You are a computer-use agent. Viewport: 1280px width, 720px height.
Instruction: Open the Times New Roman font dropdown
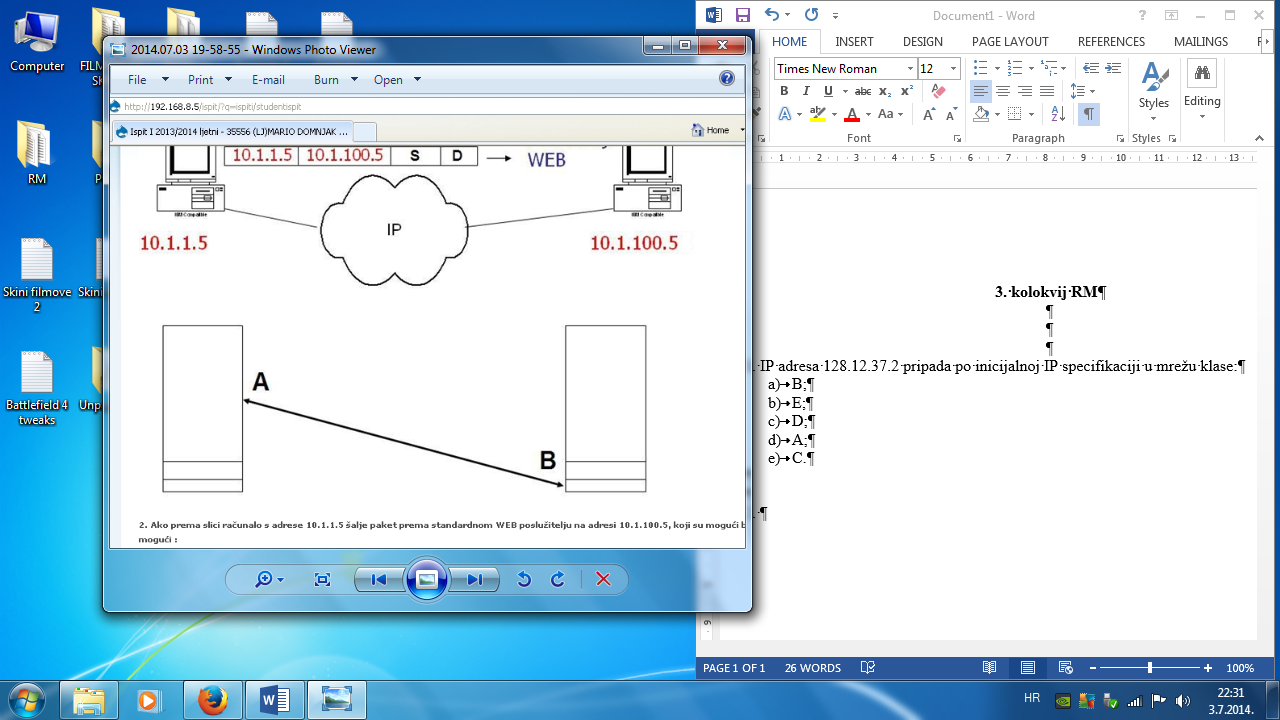910,68
